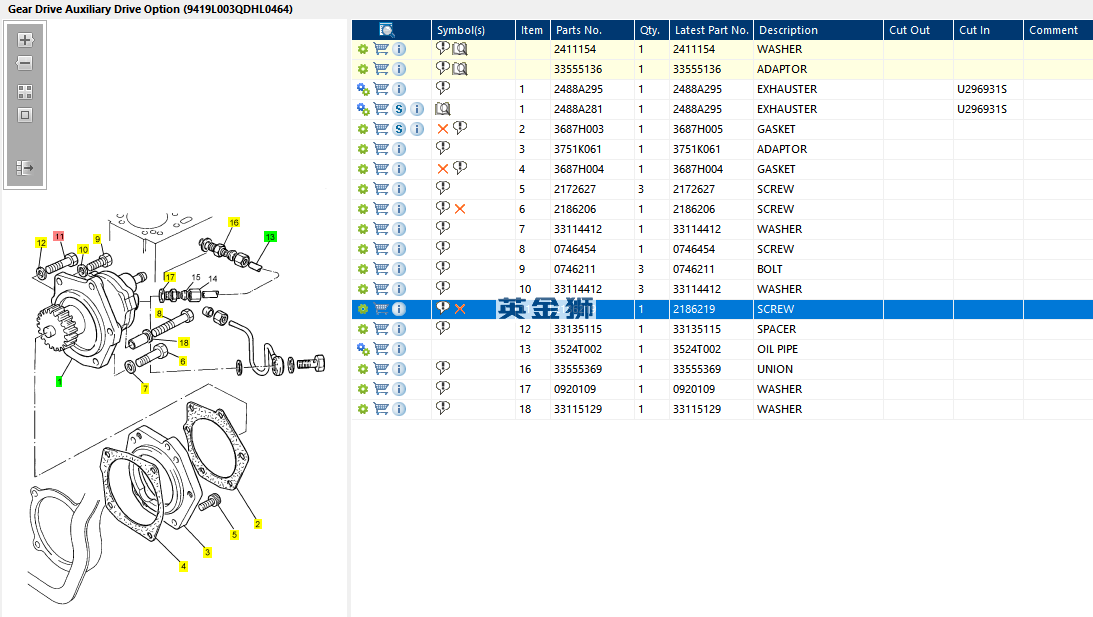1093x617 pixels.
Task: Sort by the Description column header
Action: coord(818,30)
